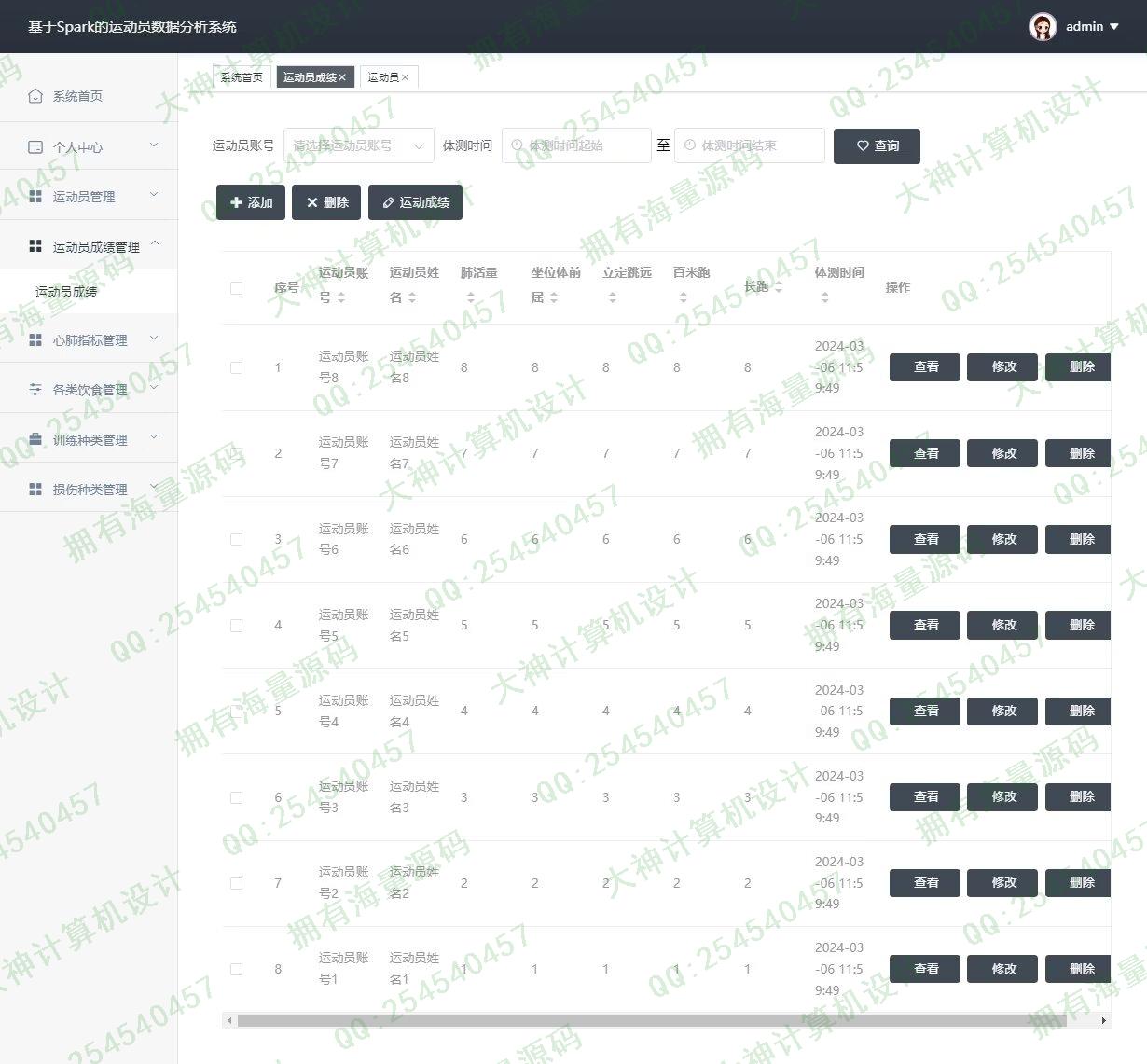The image size is (1147, 1064).
Task: Click the clock icon in 体测时间起始 field
Action: pos(517,145)
